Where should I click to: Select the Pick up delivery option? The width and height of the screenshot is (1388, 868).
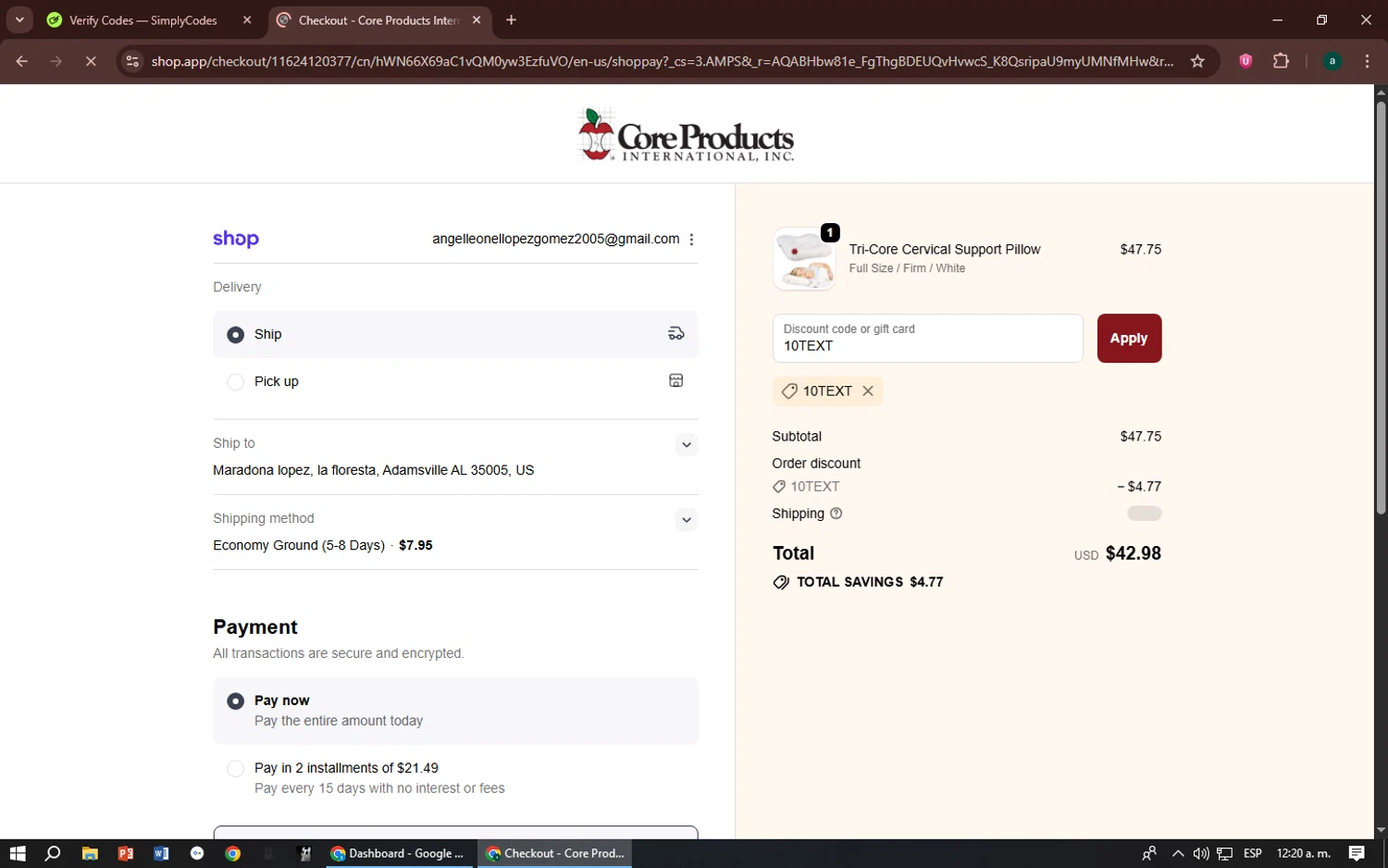pos(455,381)
